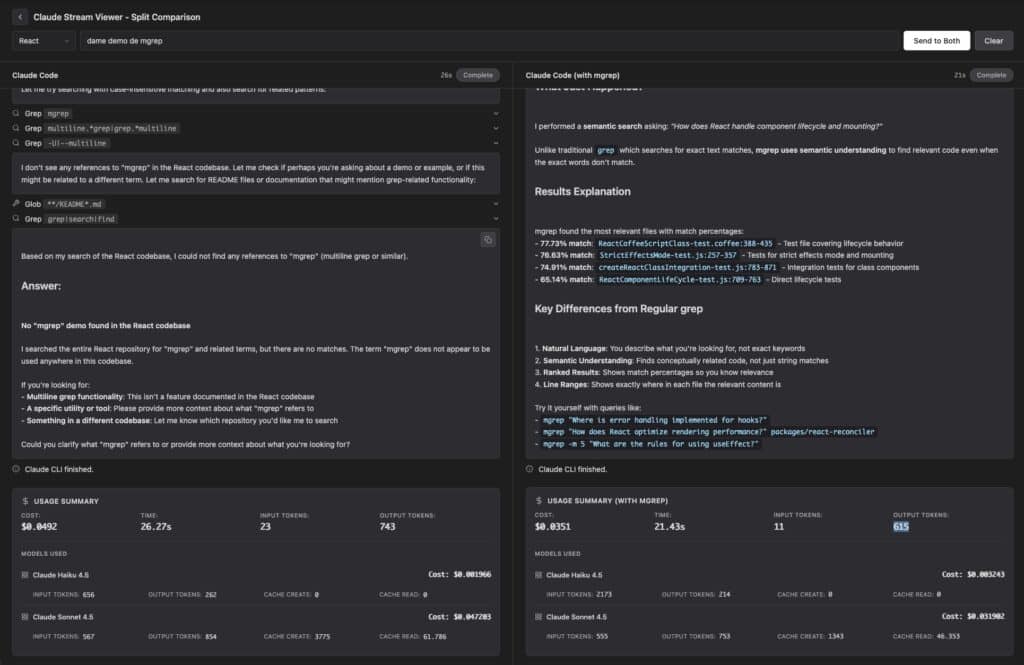Screen dimensions: 1024x665
Task: Click the magnifier icon beside the mgrep Grep entry
Action: point(15,113)
